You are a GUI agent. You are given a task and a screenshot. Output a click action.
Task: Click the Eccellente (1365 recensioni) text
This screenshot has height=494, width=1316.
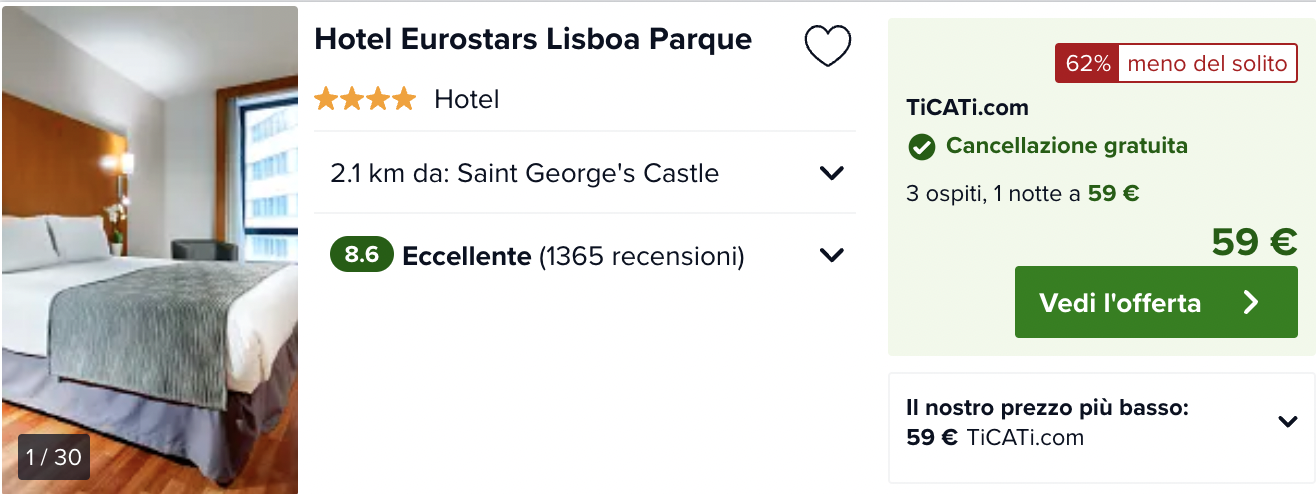(573, 257)
